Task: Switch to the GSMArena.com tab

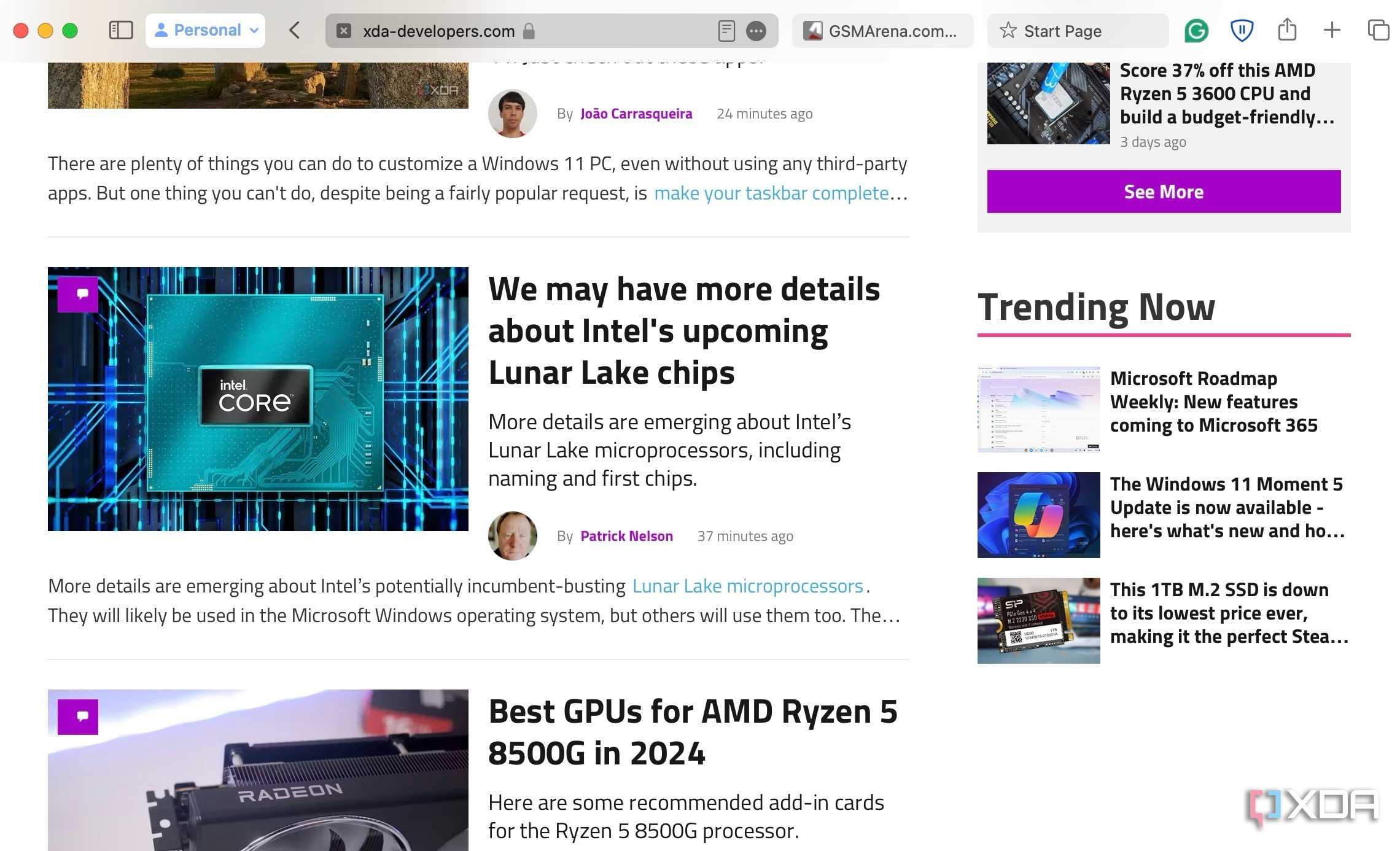Action: 882,31
